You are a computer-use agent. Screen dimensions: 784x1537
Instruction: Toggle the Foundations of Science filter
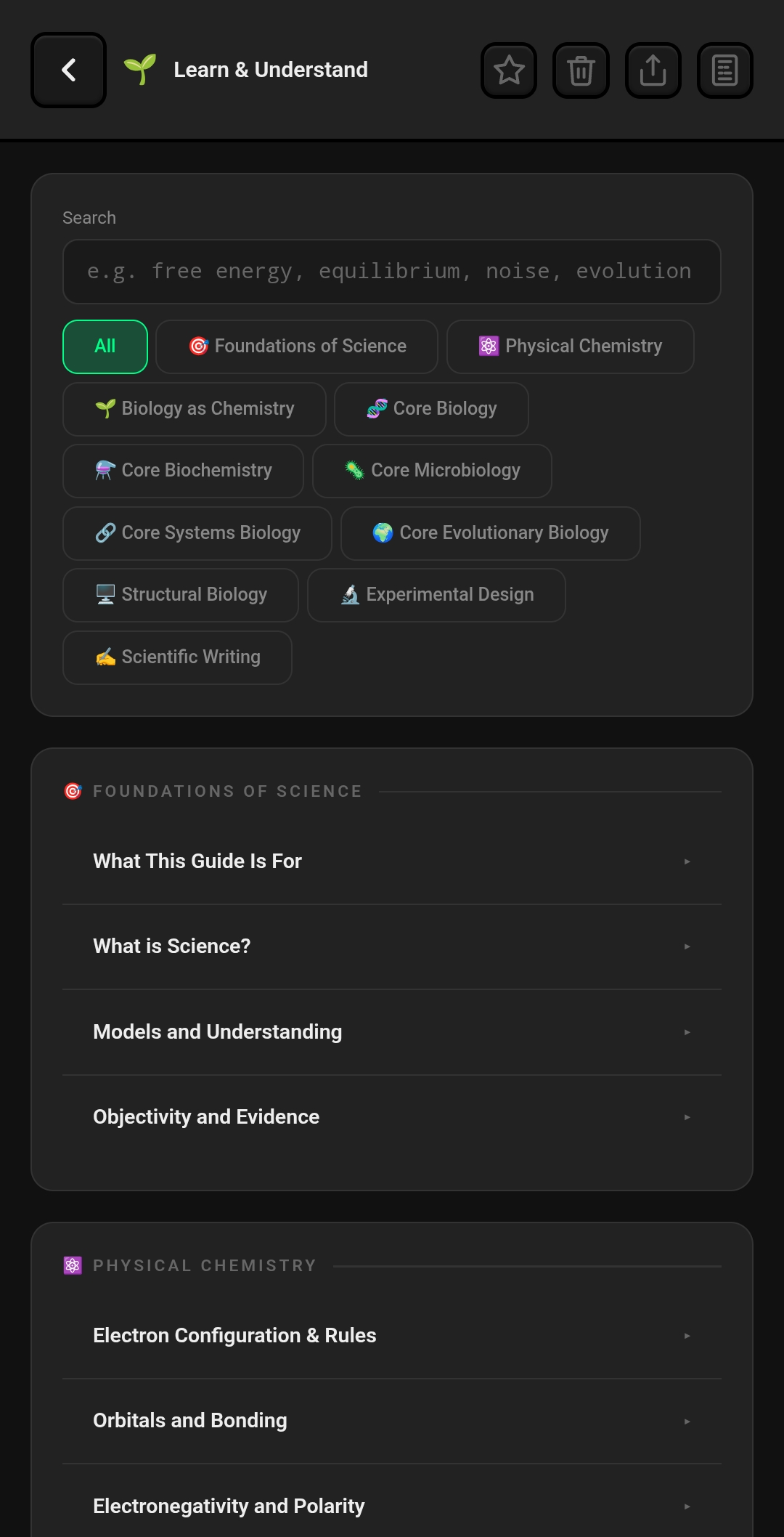(297, 346)
